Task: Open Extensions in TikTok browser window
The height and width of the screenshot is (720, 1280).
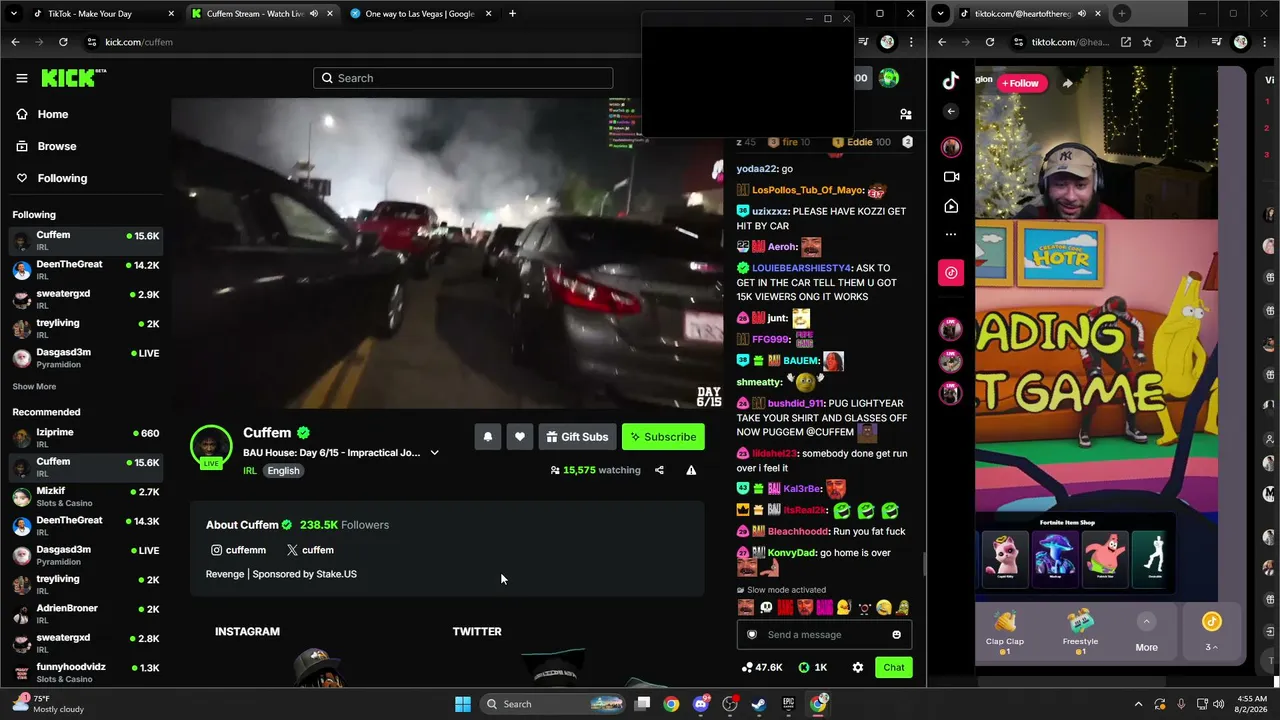Action: [1181, 42]
